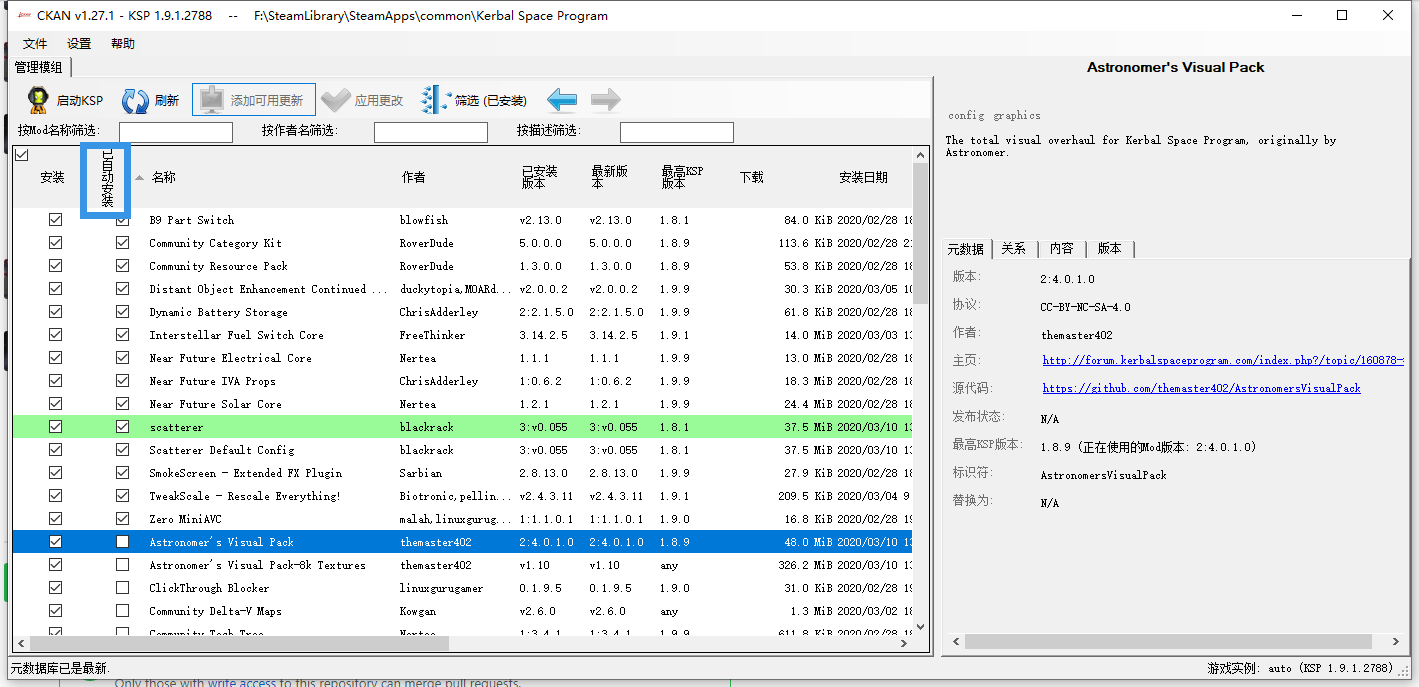Screen dimensions: 1419x687
Task: Uncheck install checkbox for scatterer
Action: [55, 427]
